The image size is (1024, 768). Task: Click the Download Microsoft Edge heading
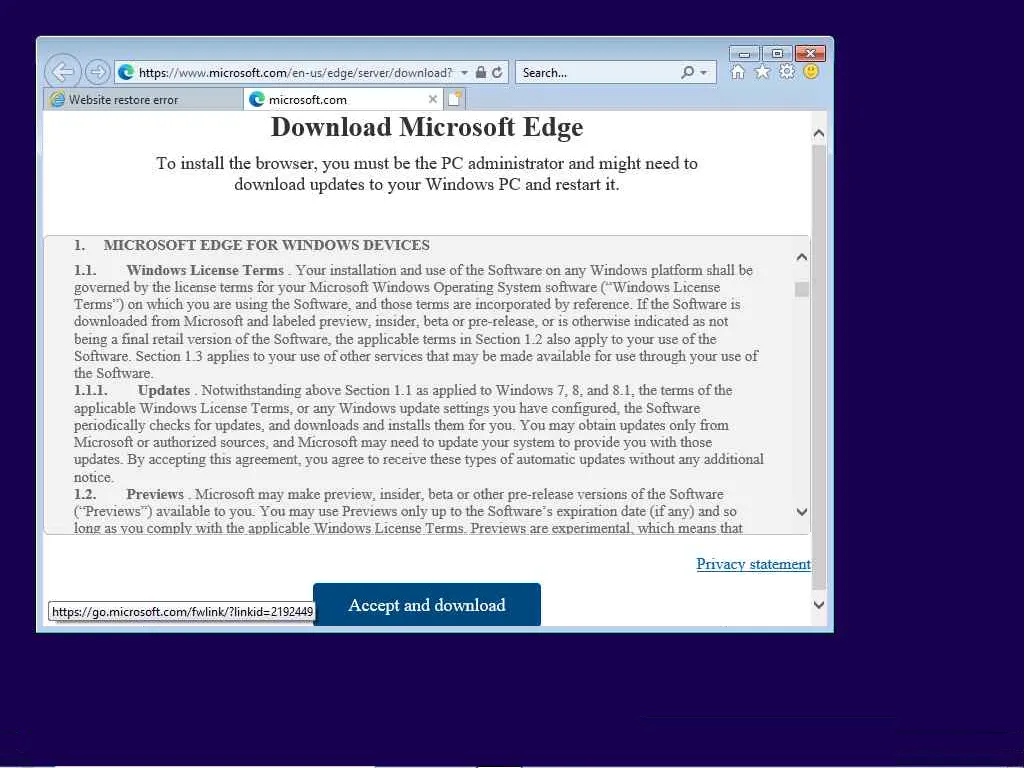[x=427, y=127]
